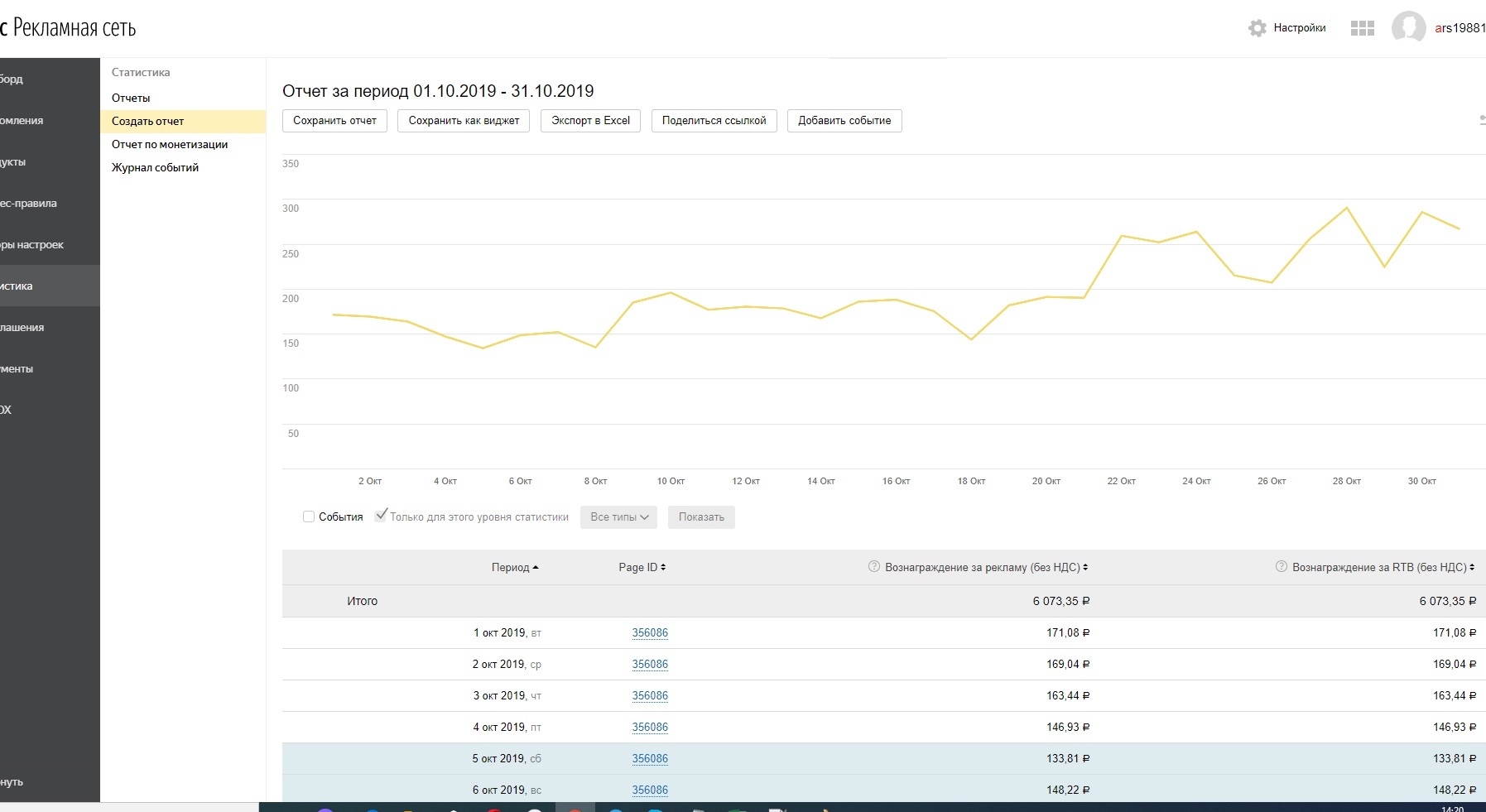Click the Настройки gear icon

[1257, 28]
